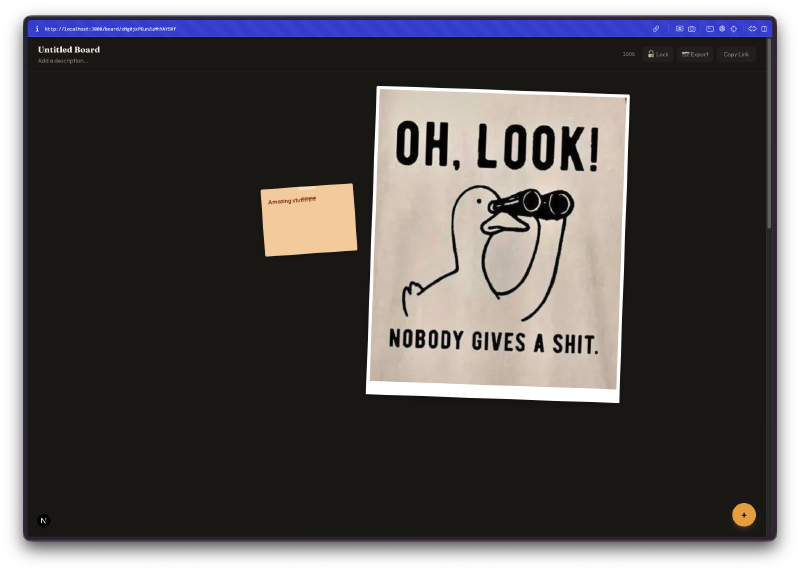Toggle the split panel icon at far right

[764, 29]
